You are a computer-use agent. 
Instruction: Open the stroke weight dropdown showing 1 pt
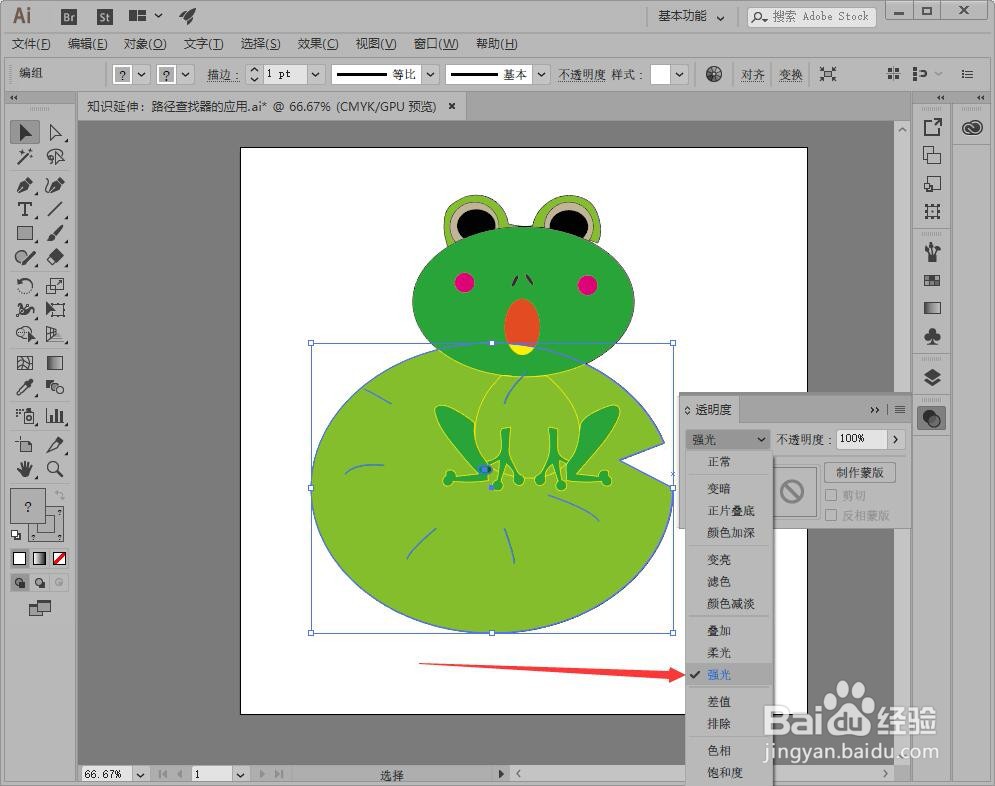(313, 73)
